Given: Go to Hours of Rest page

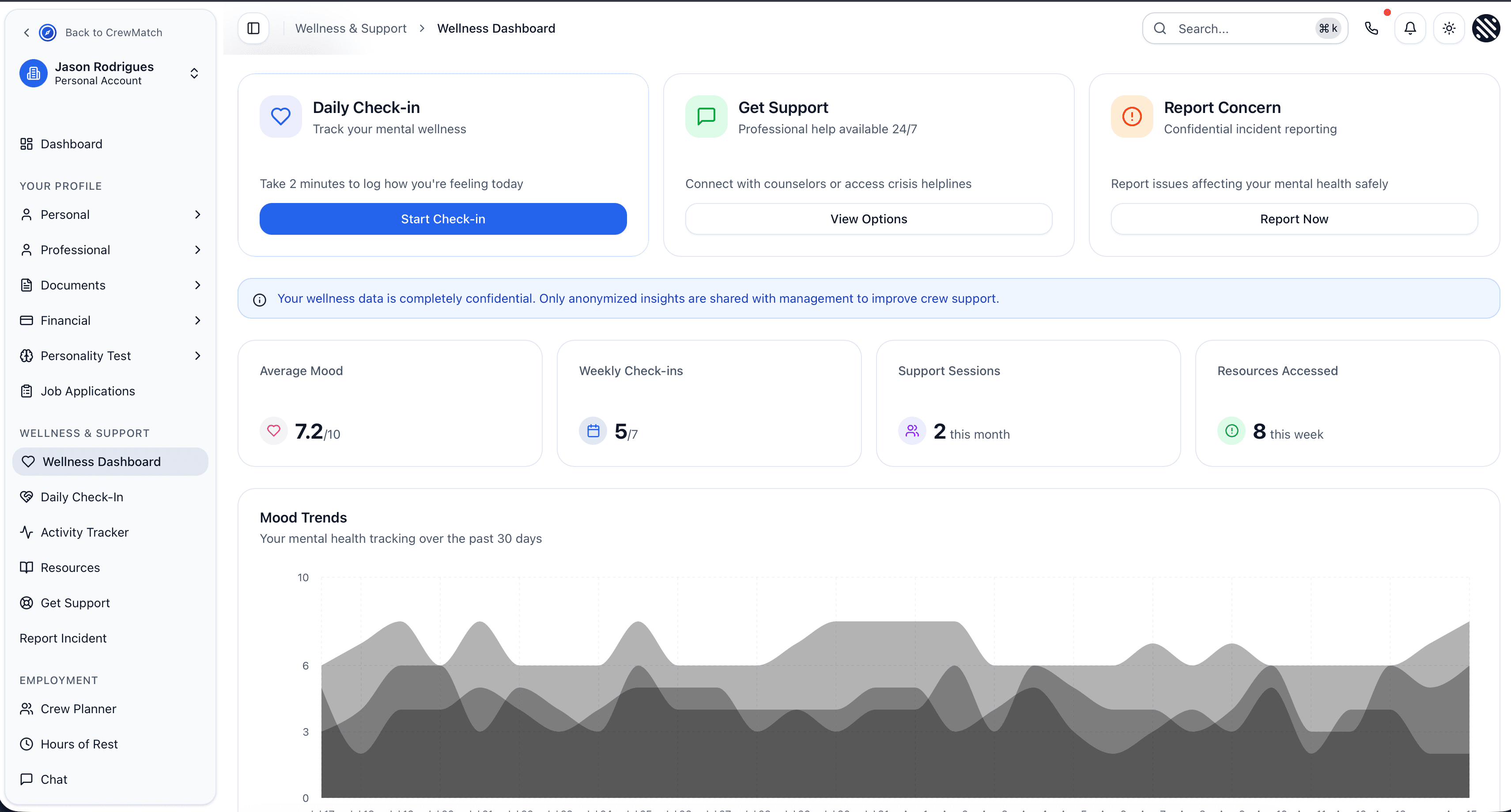Looking at the screenshot, I should 79,744.
